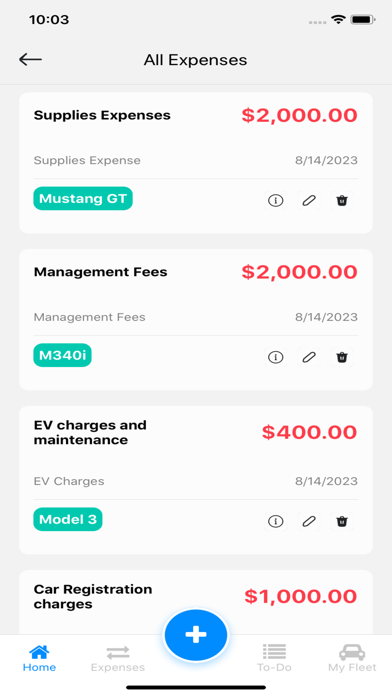Edit the Supplies Expenses entry
Image resolution: width=392 pixels, height=696 pixels.
coord(309,201)
